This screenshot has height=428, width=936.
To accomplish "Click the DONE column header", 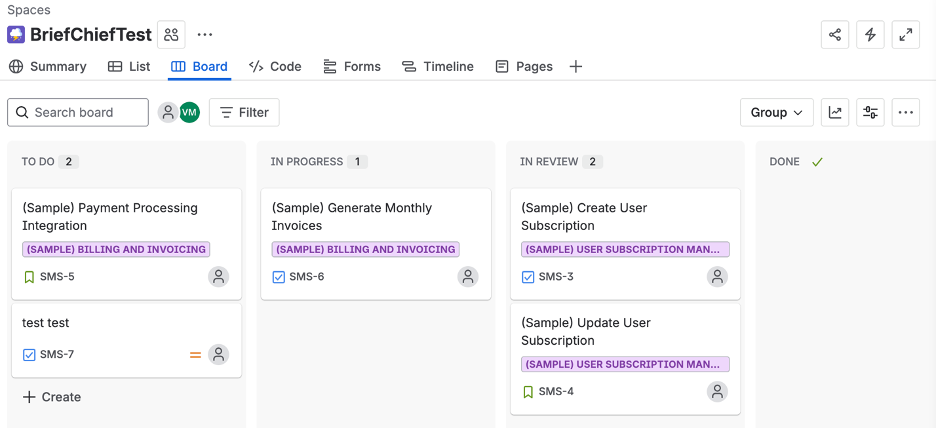I will (x=784, y=162).
